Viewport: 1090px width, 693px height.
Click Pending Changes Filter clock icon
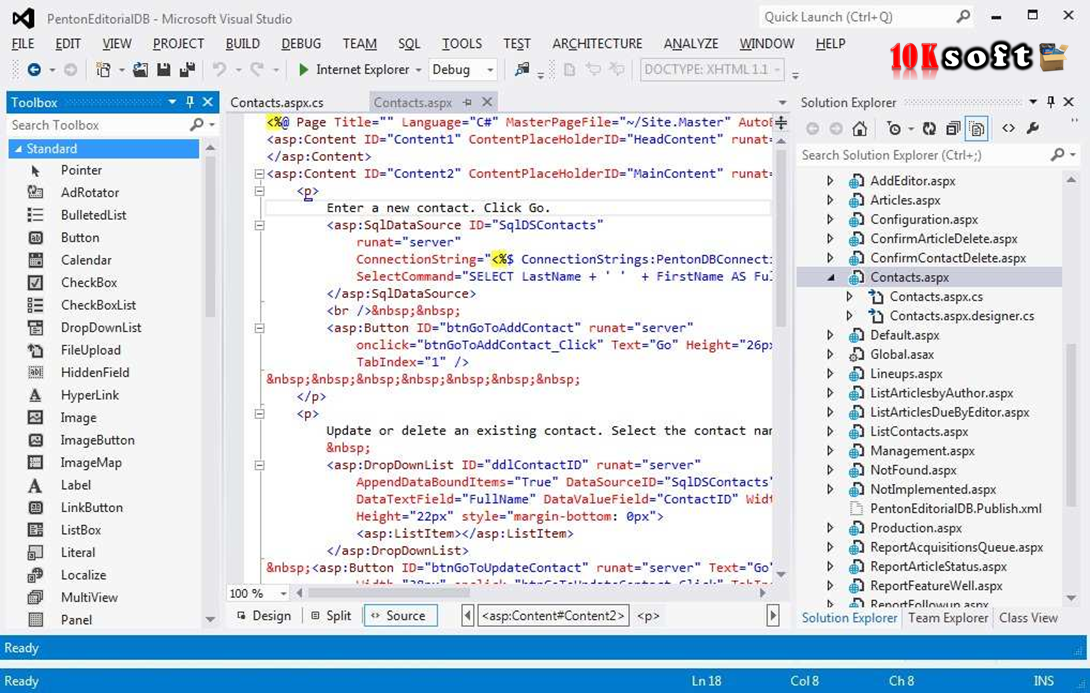[894, 129]
